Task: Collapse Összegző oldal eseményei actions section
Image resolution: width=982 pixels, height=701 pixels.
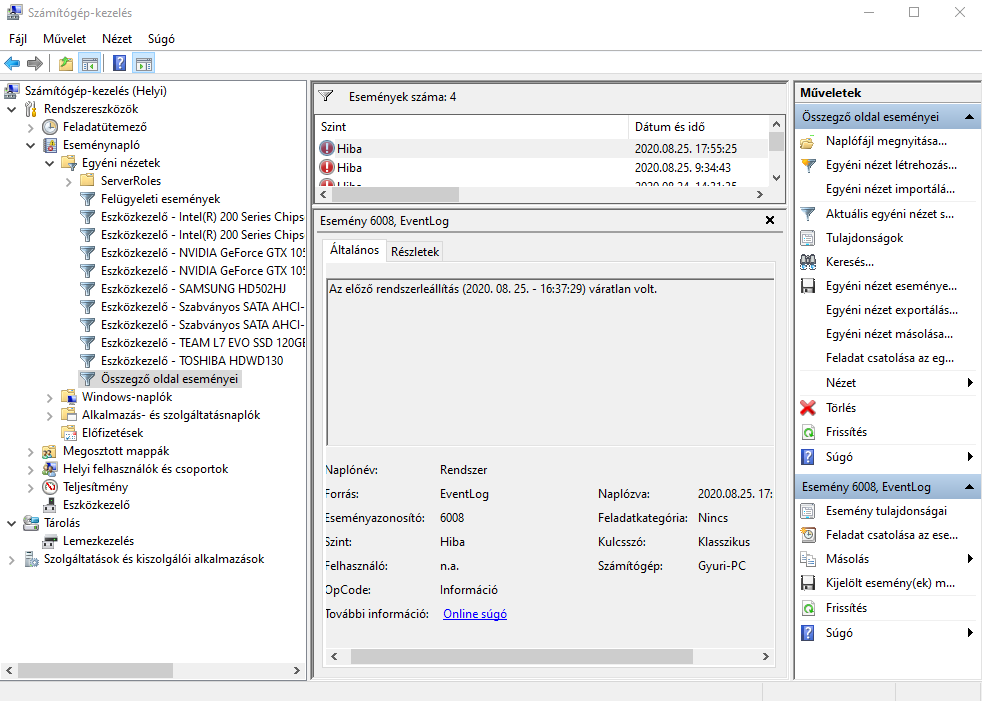Action: (x=969, y=117)
